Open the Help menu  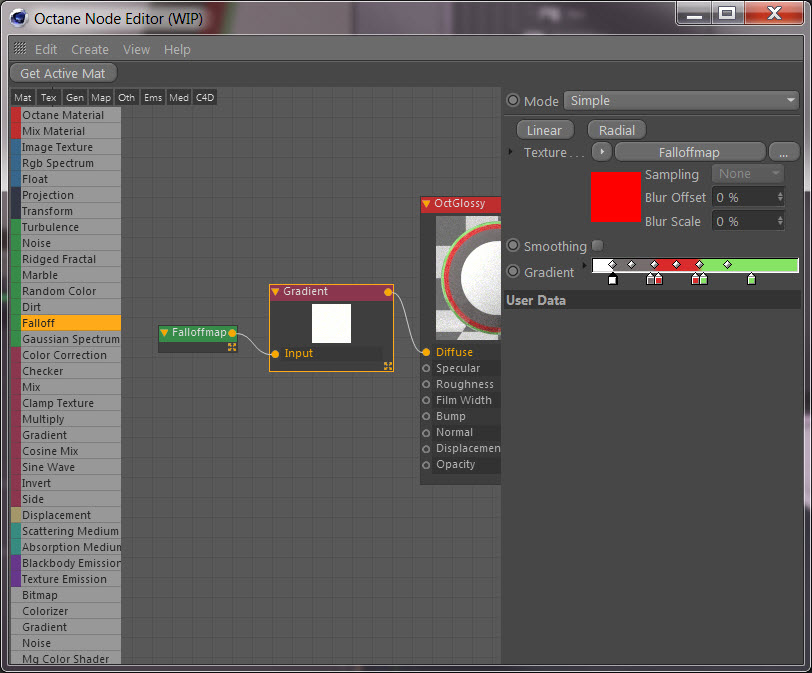[177, 50]
